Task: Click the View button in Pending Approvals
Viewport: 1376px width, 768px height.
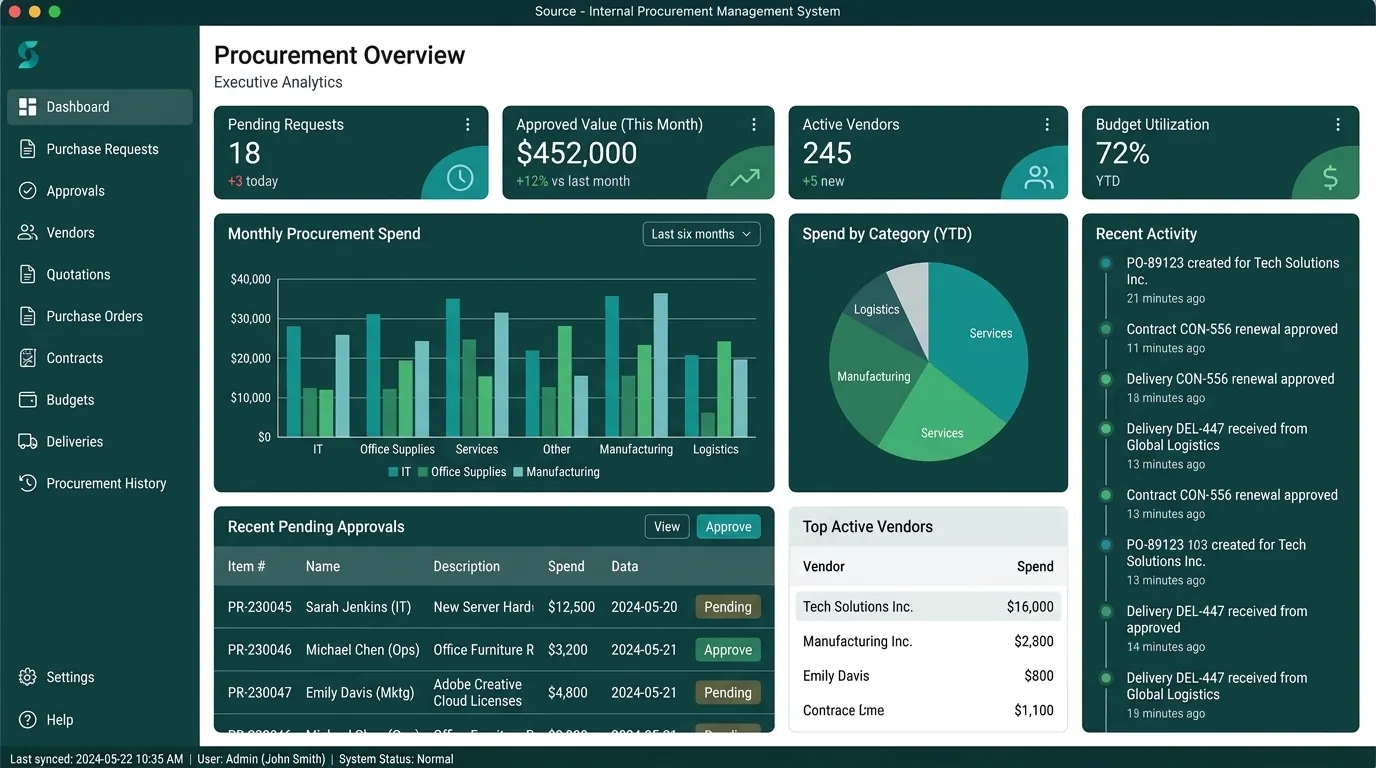Action: [667, 527]
